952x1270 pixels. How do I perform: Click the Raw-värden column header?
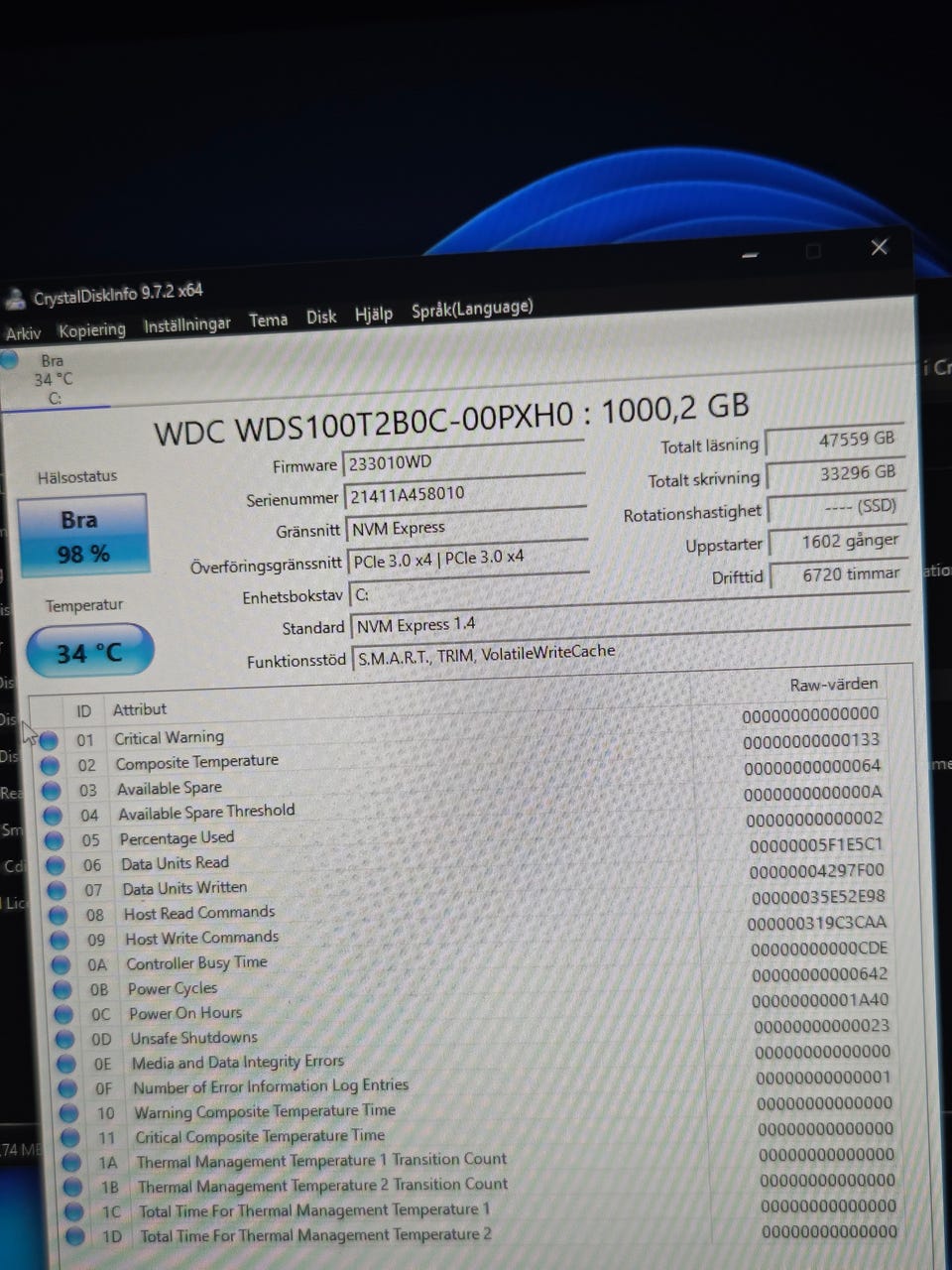click(x=834, y=685)
